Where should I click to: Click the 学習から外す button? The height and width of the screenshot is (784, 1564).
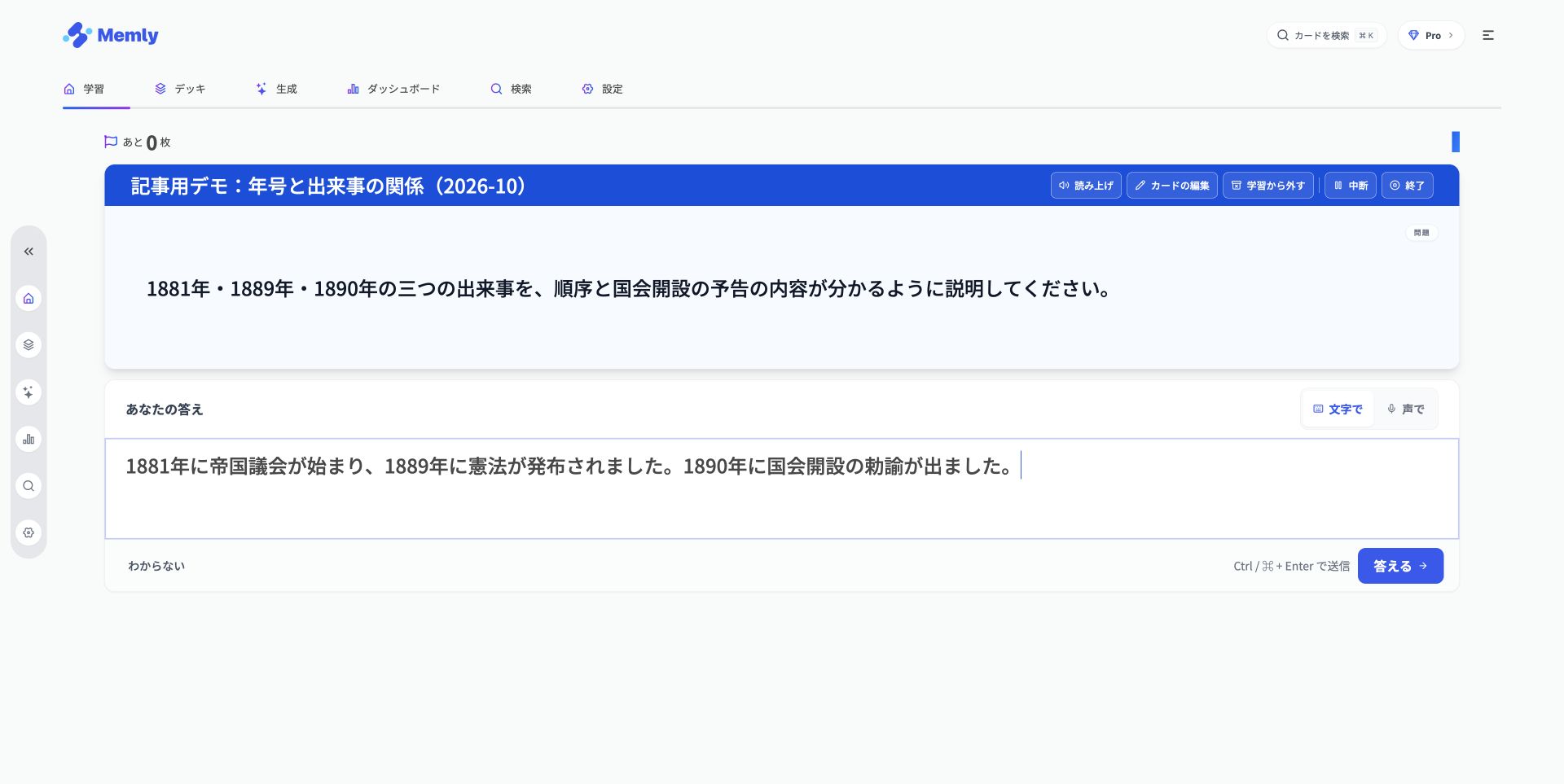(1268, 186)
